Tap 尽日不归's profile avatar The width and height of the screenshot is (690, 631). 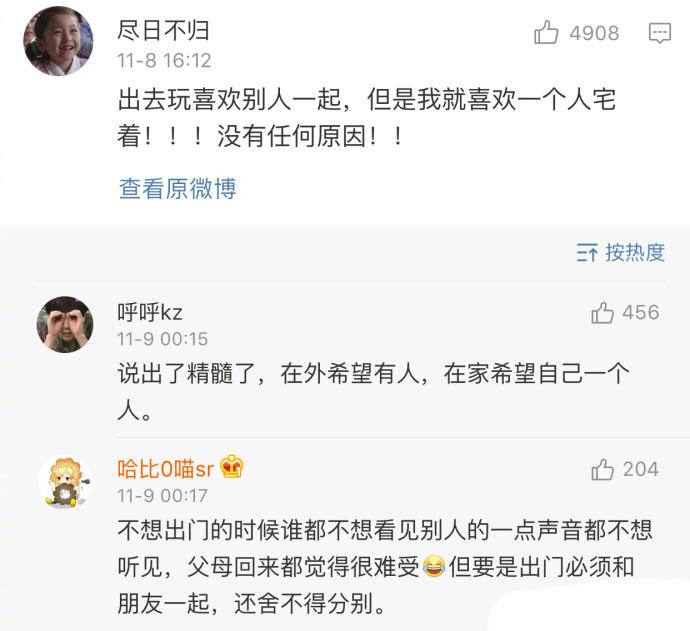(59, 41)
